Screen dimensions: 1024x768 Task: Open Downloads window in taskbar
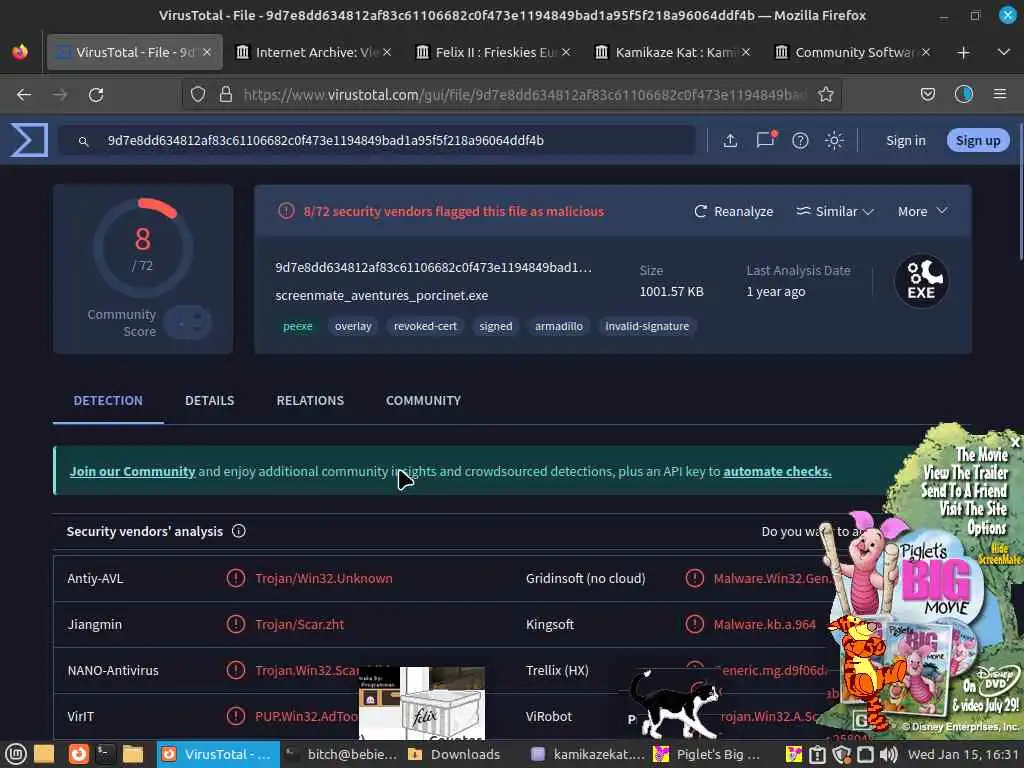click(457, 754)
